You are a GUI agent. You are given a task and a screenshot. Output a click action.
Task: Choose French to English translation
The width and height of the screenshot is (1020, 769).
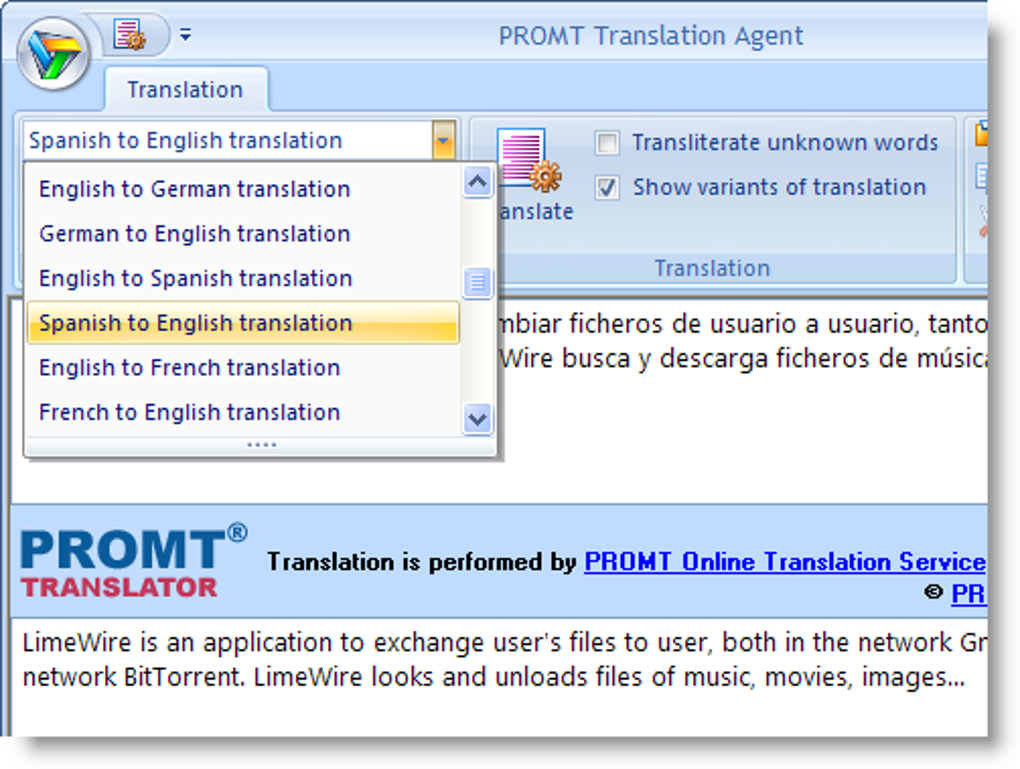pos(243,412)
